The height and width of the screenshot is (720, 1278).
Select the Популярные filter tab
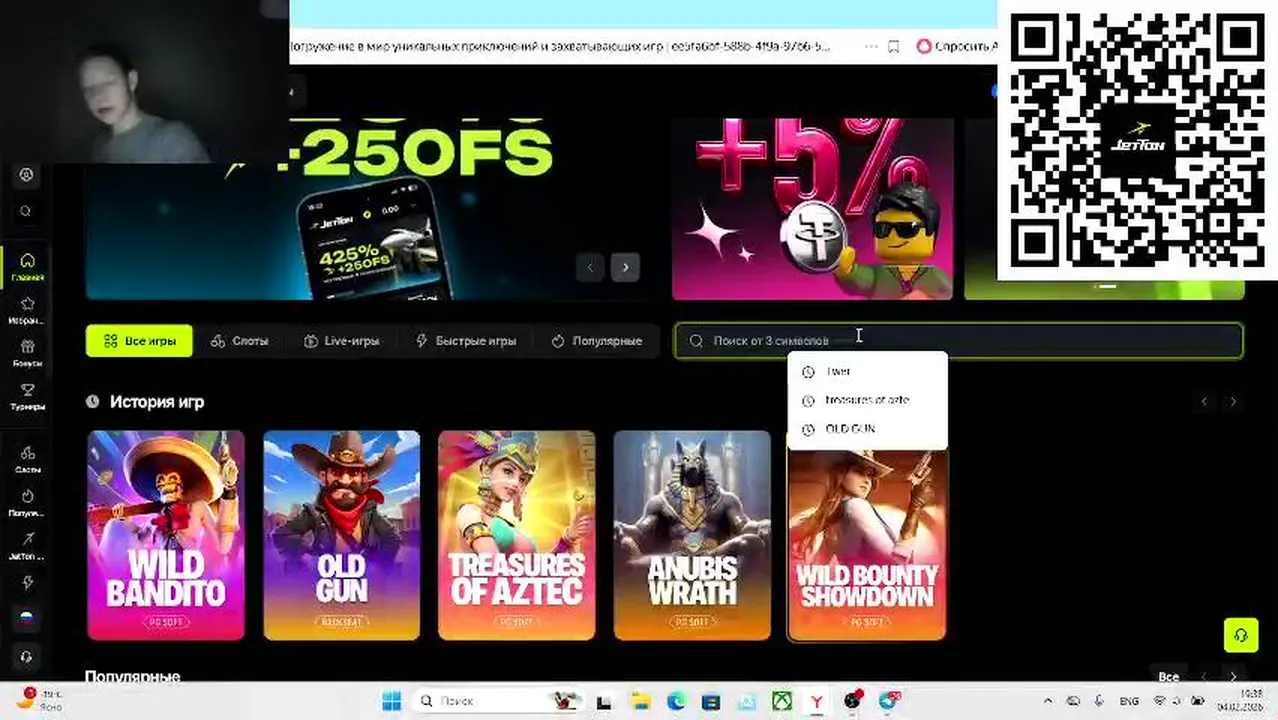point(596,341)
